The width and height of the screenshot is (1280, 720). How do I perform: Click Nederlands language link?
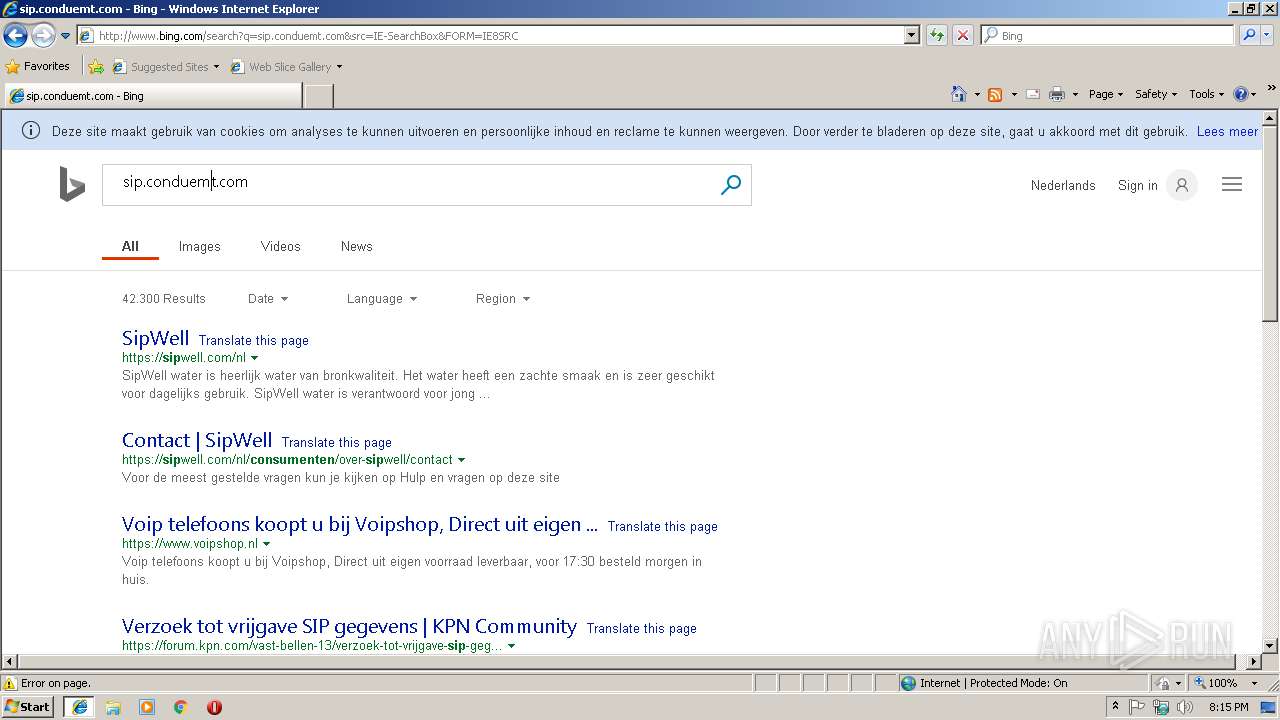click(x=1063, y=185)
